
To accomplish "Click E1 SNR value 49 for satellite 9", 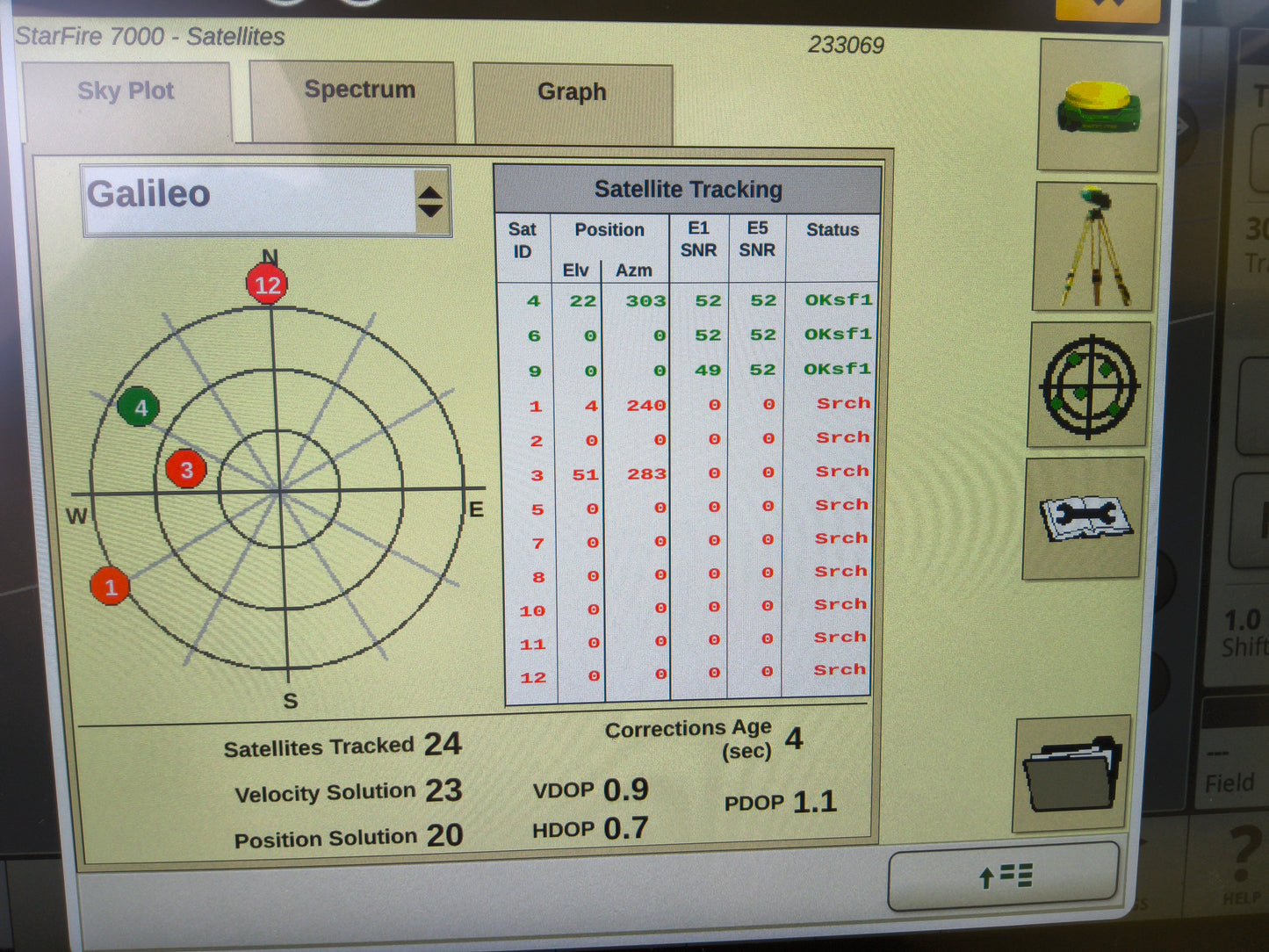I will click(708, 371).
